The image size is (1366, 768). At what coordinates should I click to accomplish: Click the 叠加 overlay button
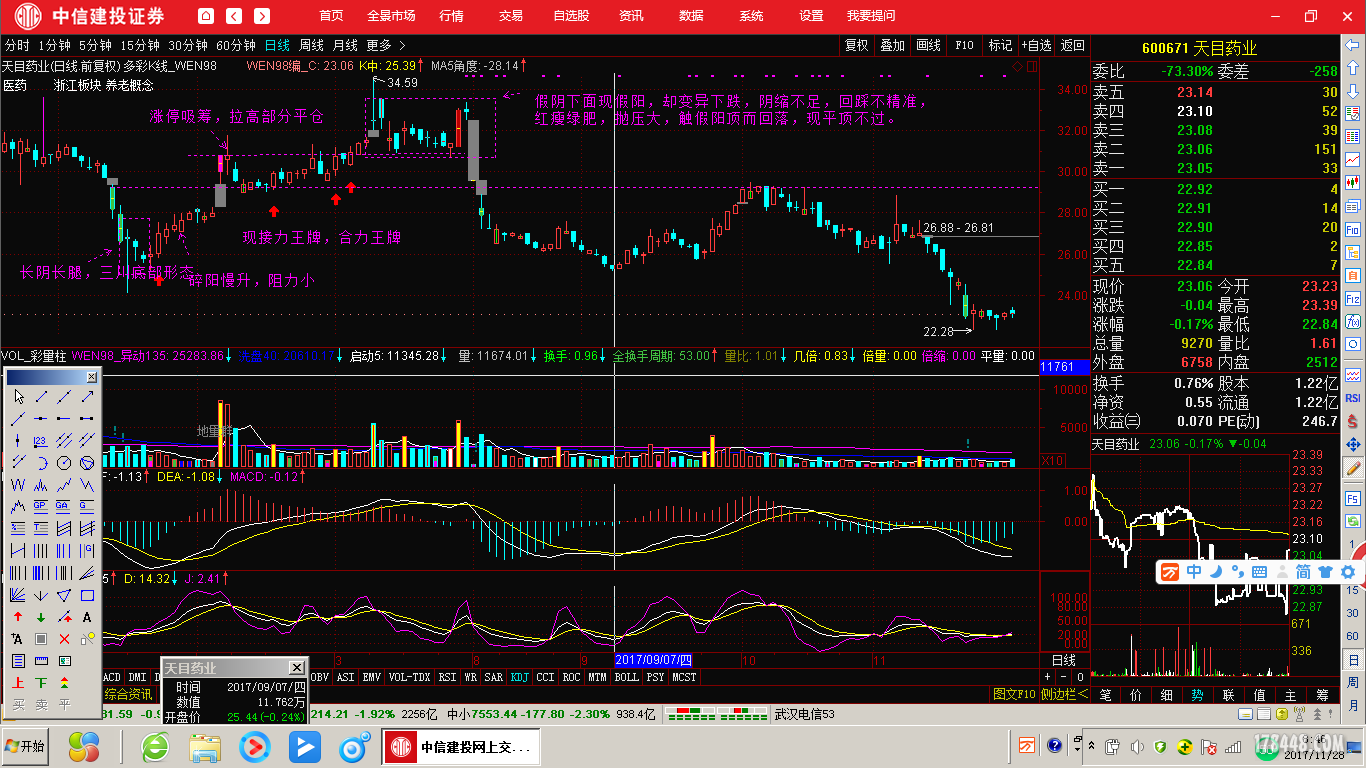pyautogui.click(x=892, y=45)
